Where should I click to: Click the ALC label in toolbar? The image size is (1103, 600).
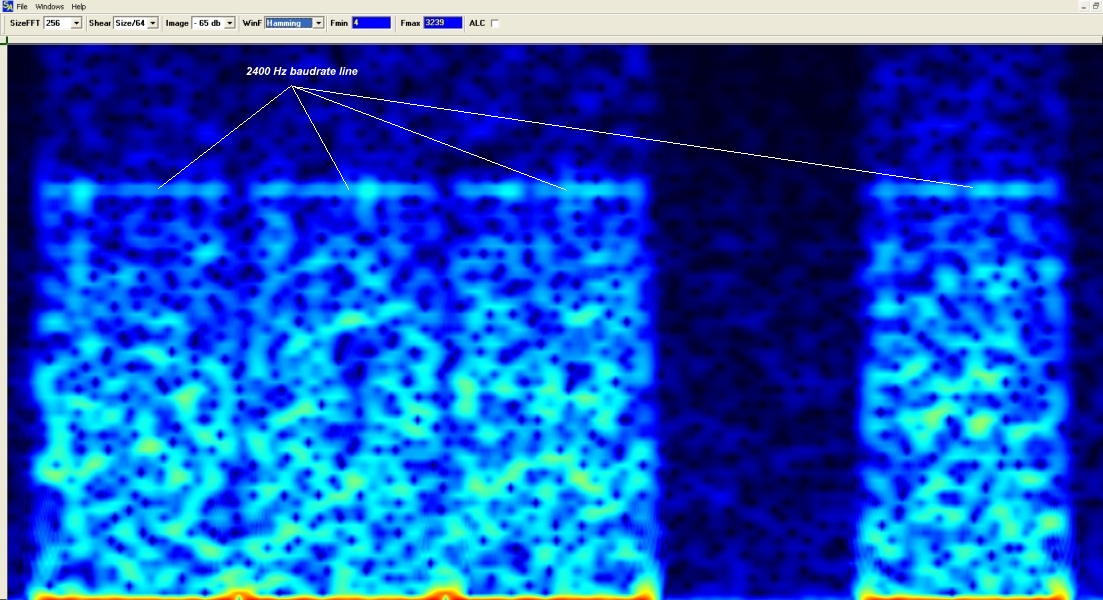[x=477, y=23]
